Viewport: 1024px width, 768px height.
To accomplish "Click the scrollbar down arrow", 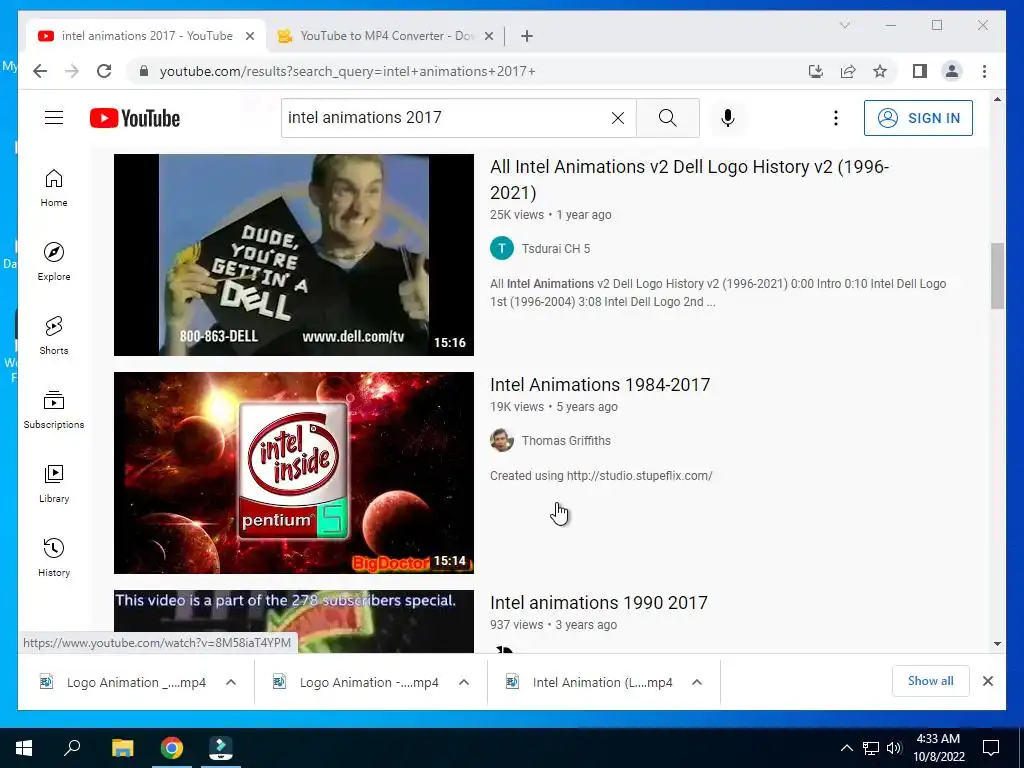I will click(x=997, y=644).
